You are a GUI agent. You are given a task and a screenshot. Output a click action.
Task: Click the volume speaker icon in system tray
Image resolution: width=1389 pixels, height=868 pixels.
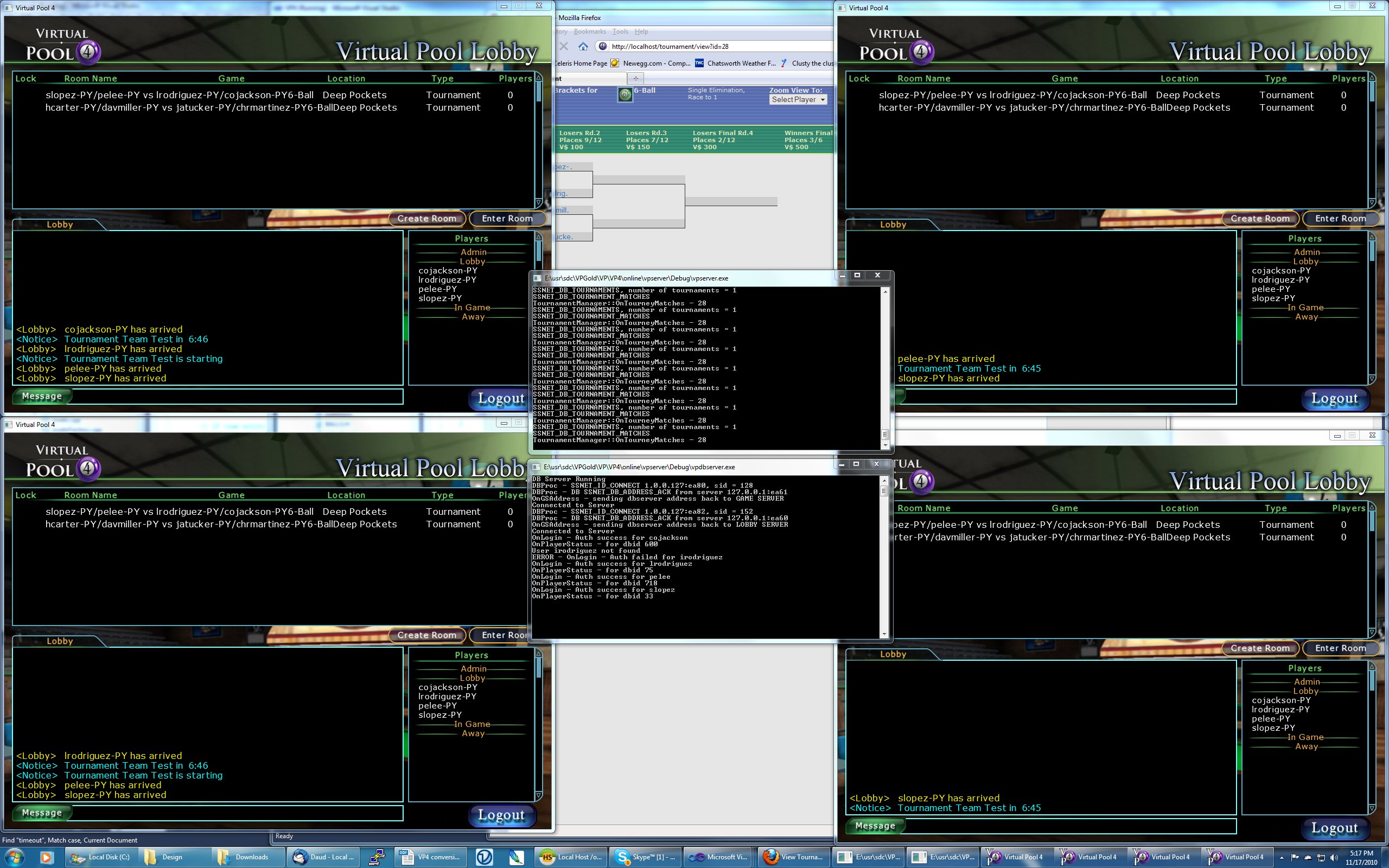pos(1335,857)
